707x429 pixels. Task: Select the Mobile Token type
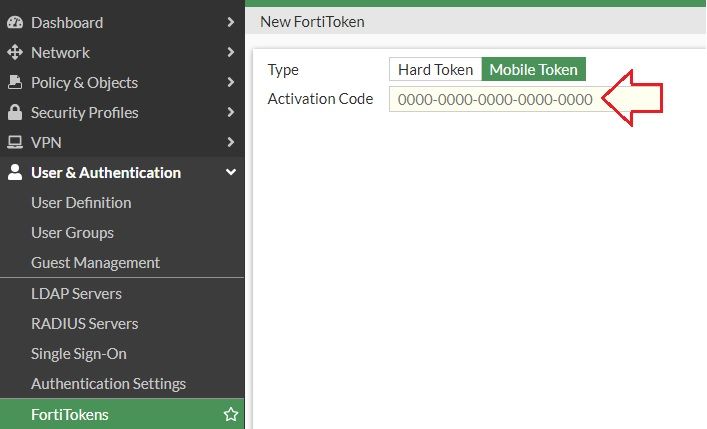click(533, 69)
